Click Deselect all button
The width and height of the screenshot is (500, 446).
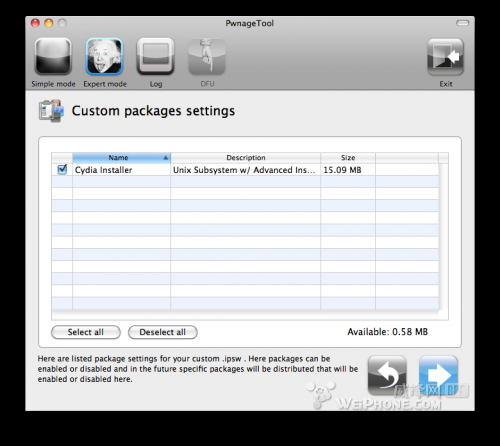click(163, 332)
